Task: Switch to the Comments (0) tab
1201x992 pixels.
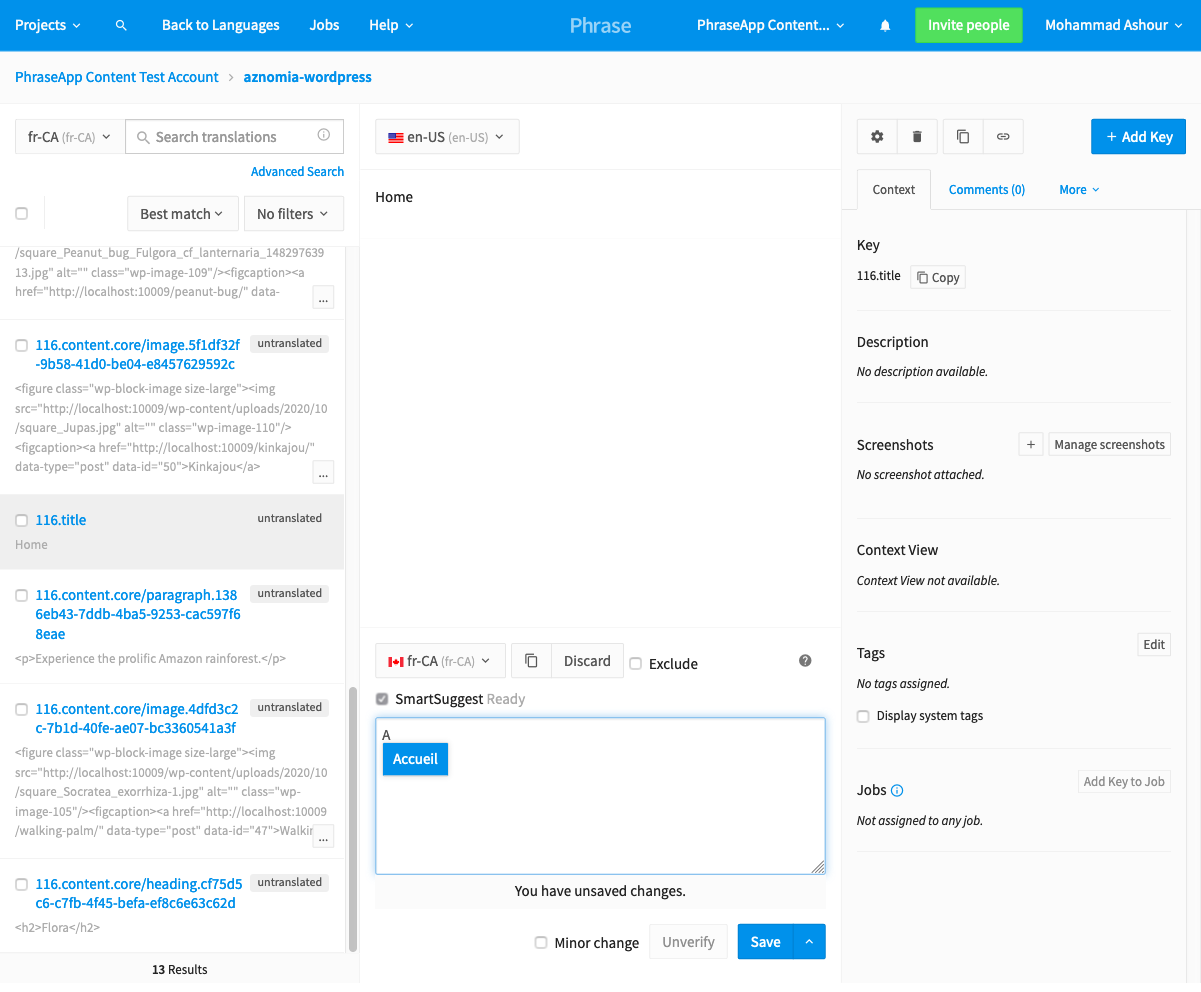Action: click(986, 188)
